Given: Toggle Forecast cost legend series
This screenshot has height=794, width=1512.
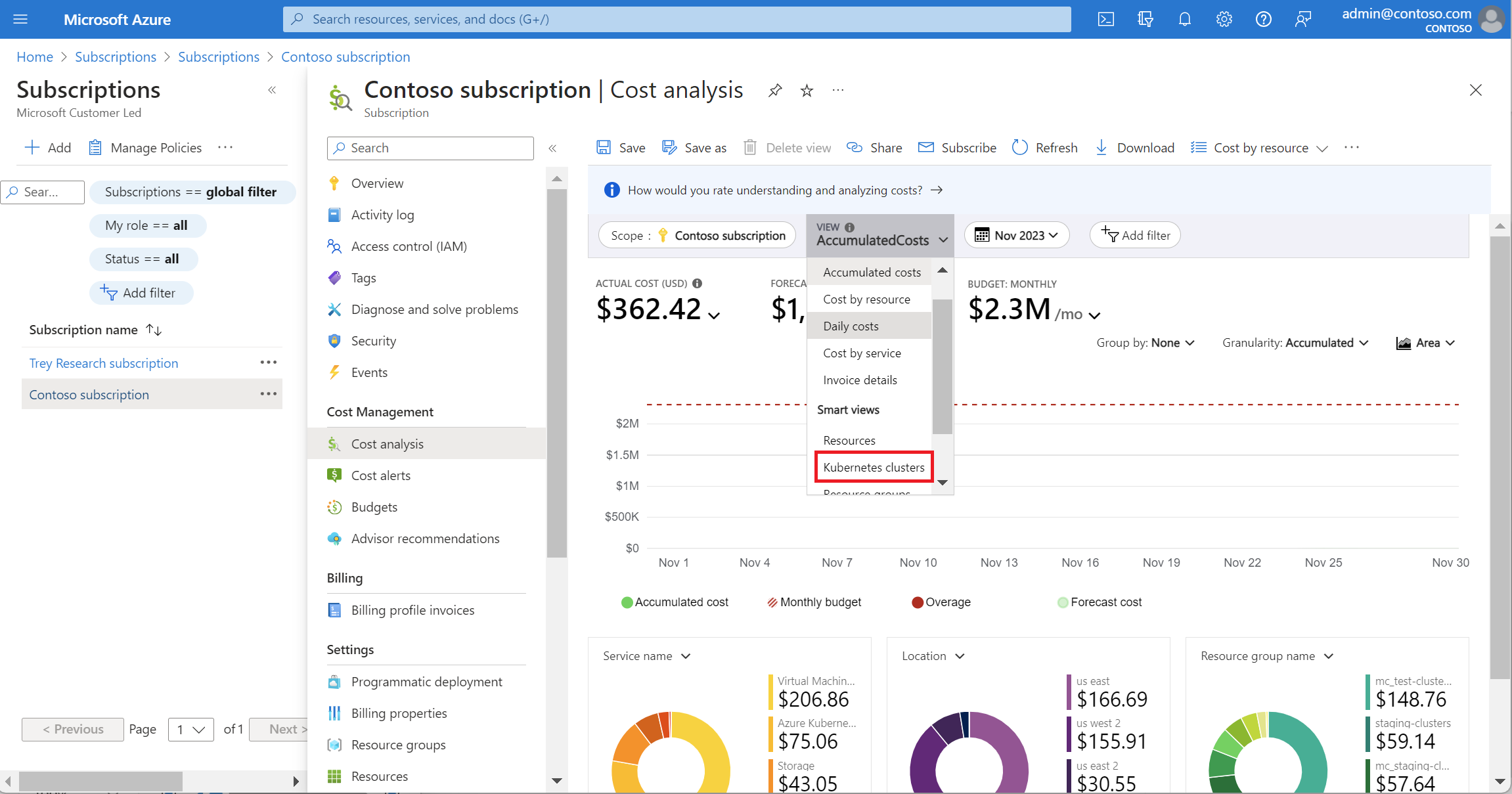Looking at the screenshot, I should click(x=1100, y=602).
